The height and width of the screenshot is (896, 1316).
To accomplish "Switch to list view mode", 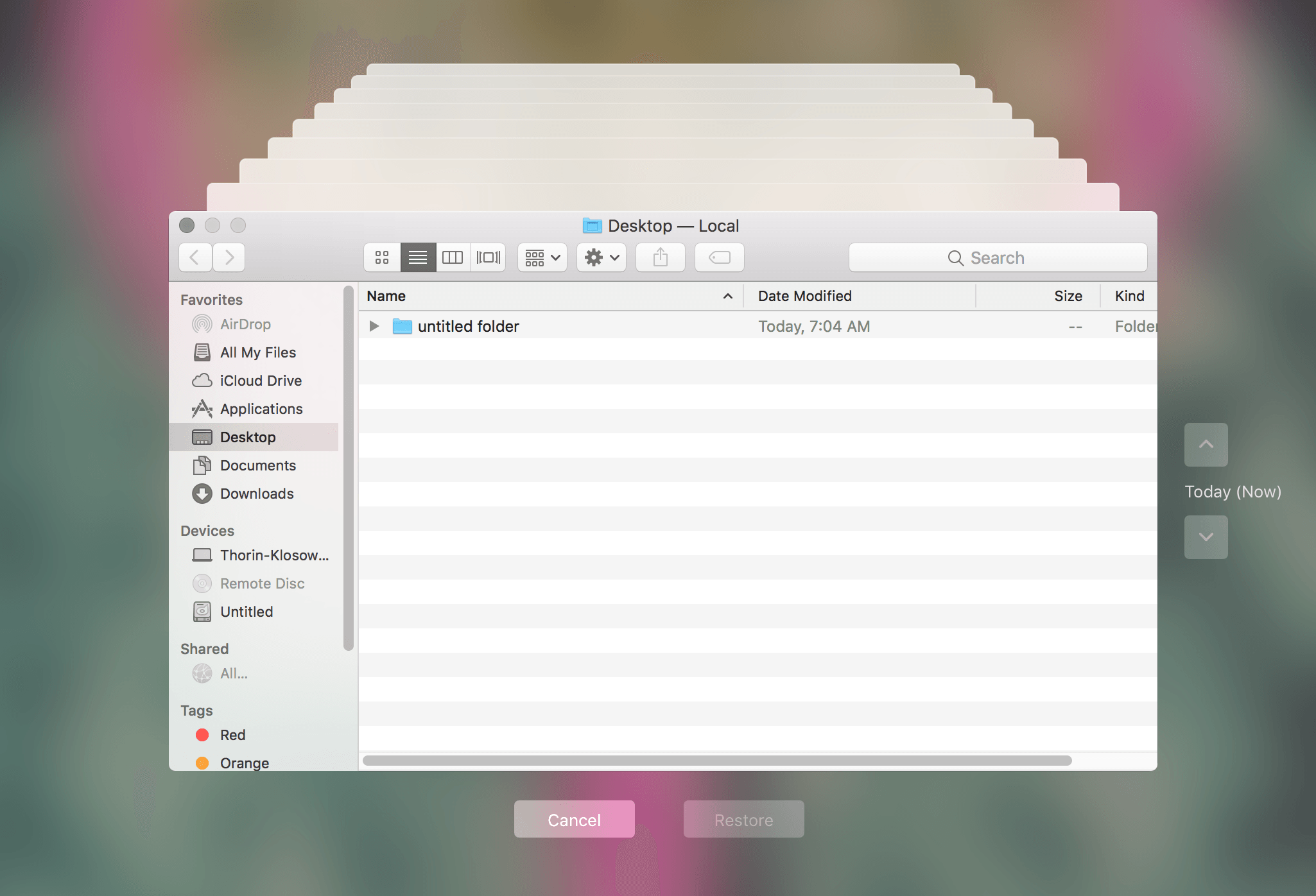I will [x=418, y=257].
